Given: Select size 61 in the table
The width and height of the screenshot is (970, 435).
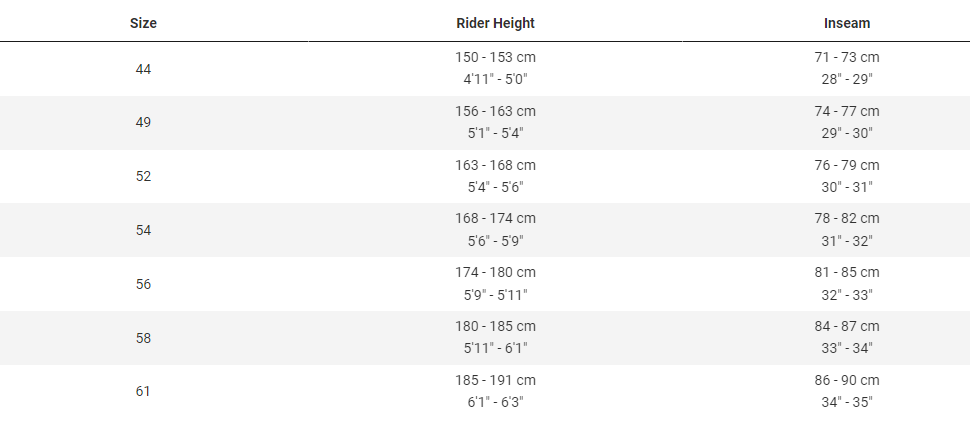Looking at the screenshot, I should coord(143,391).
